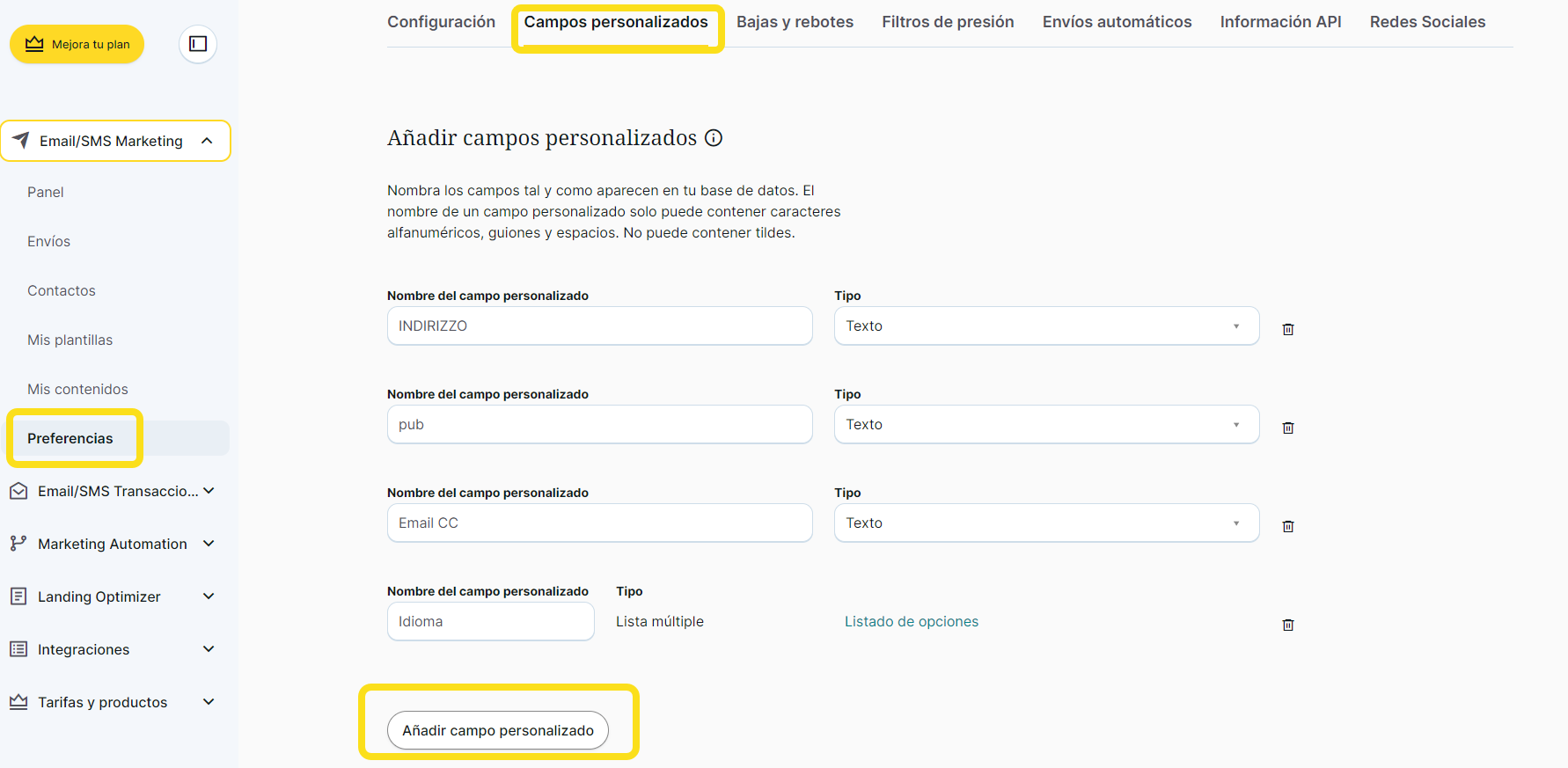Delete the Idioma custom field
This screenshot has width=1568, height=768.
point(1287,625)
